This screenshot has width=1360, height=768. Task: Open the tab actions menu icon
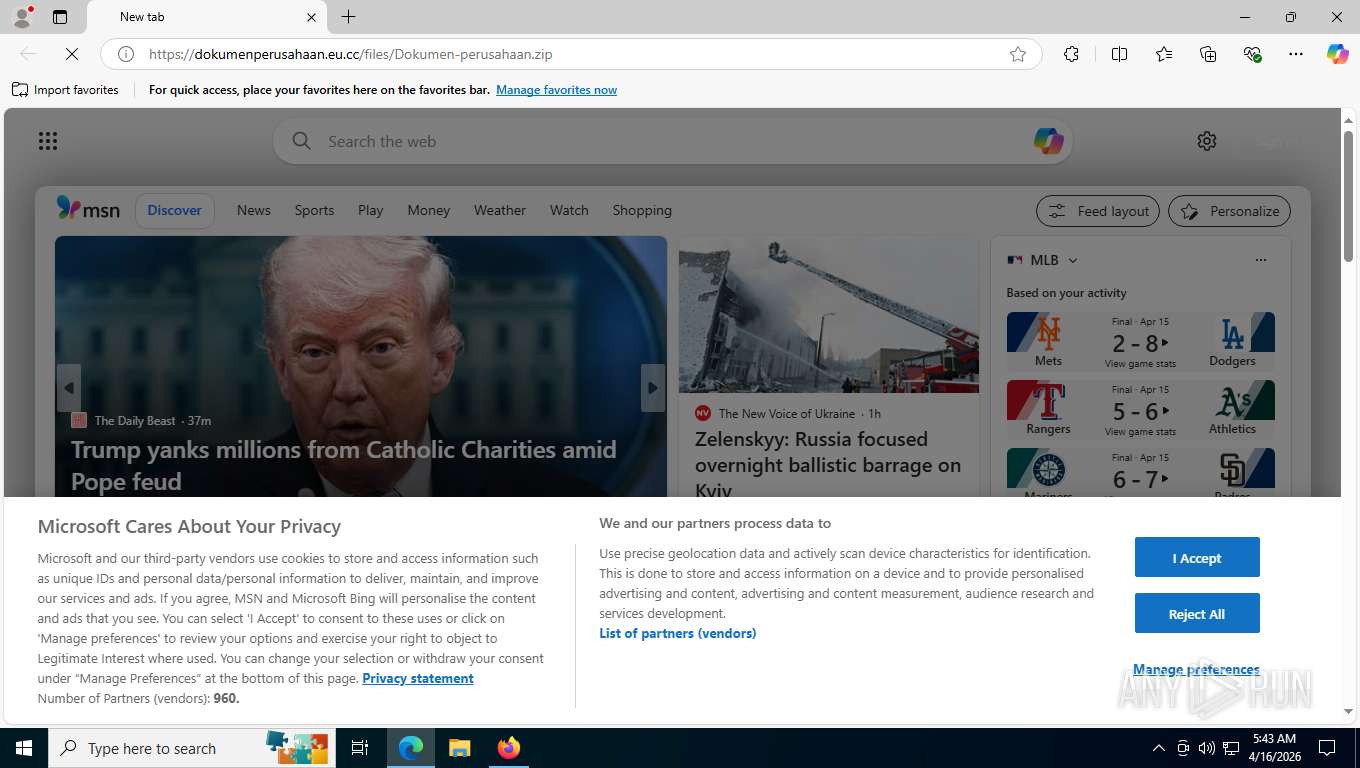tap(60, 17)
